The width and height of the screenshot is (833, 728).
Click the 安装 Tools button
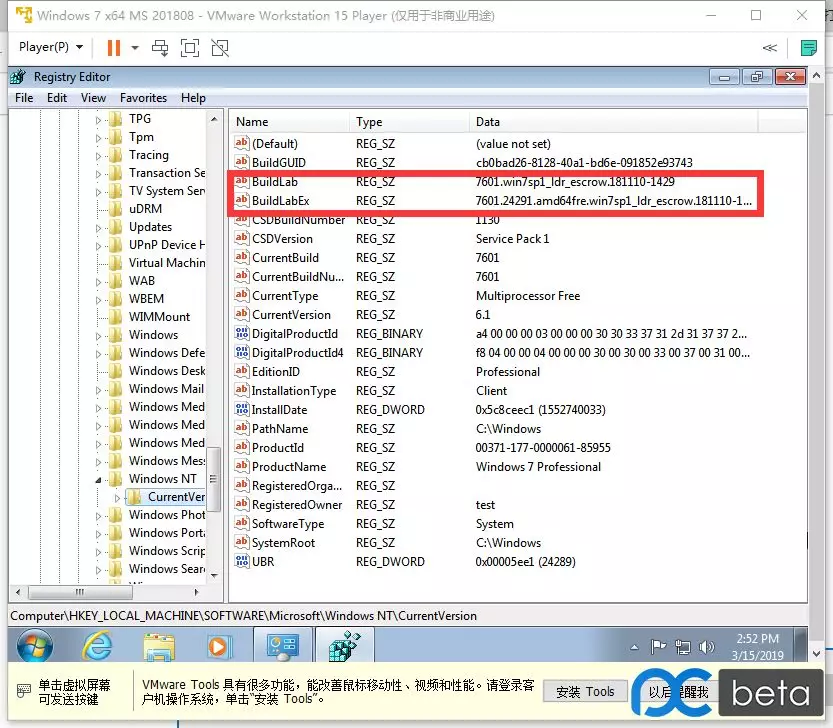tap(585, 691)
